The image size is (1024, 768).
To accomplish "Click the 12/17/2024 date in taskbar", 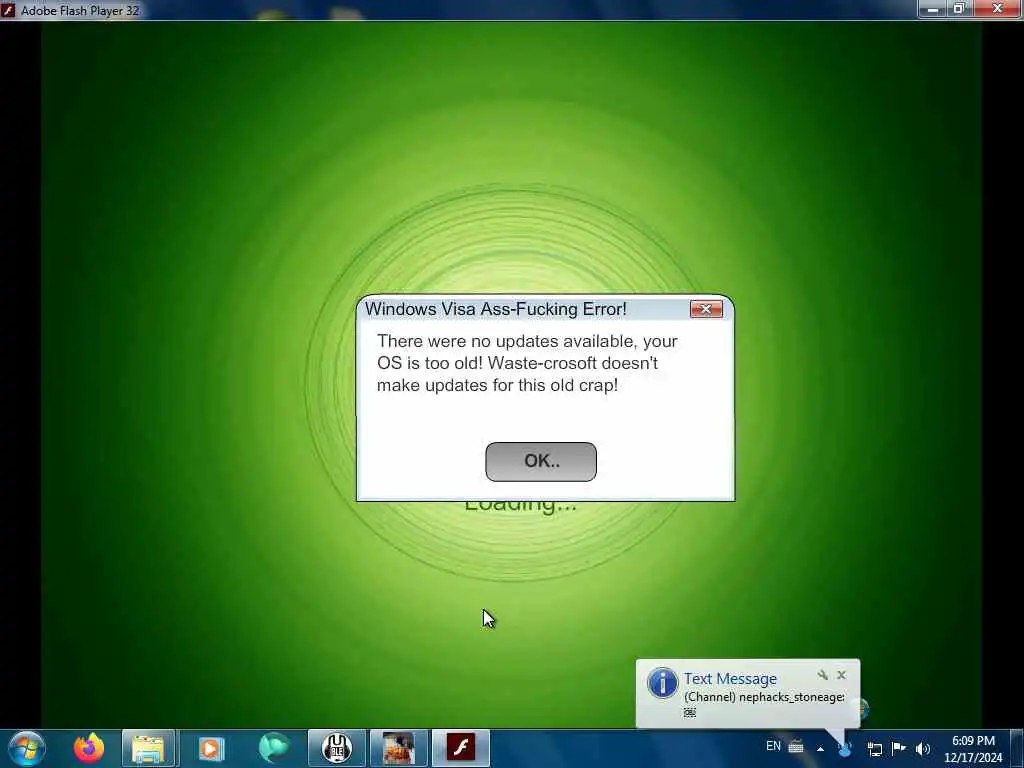I will click(x=973, y=758).
